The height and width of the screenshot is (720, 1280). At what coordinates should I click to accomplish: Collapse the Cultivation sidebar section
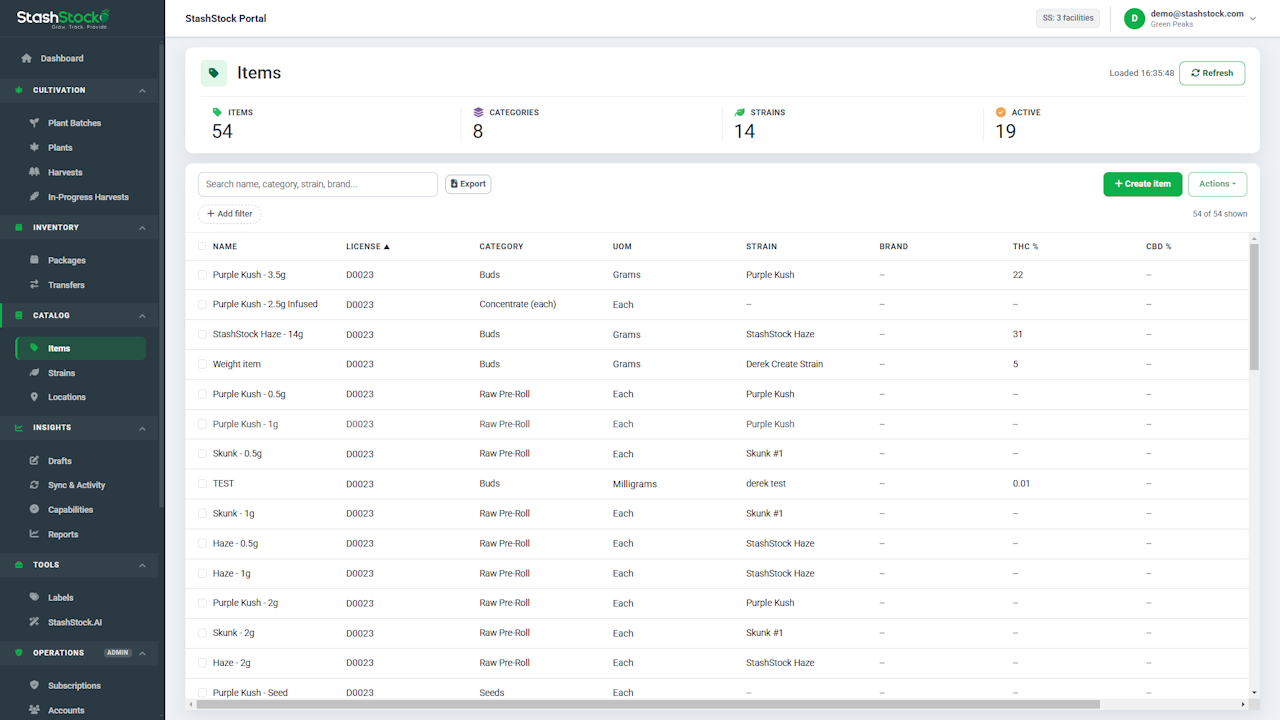click(142, 90)
